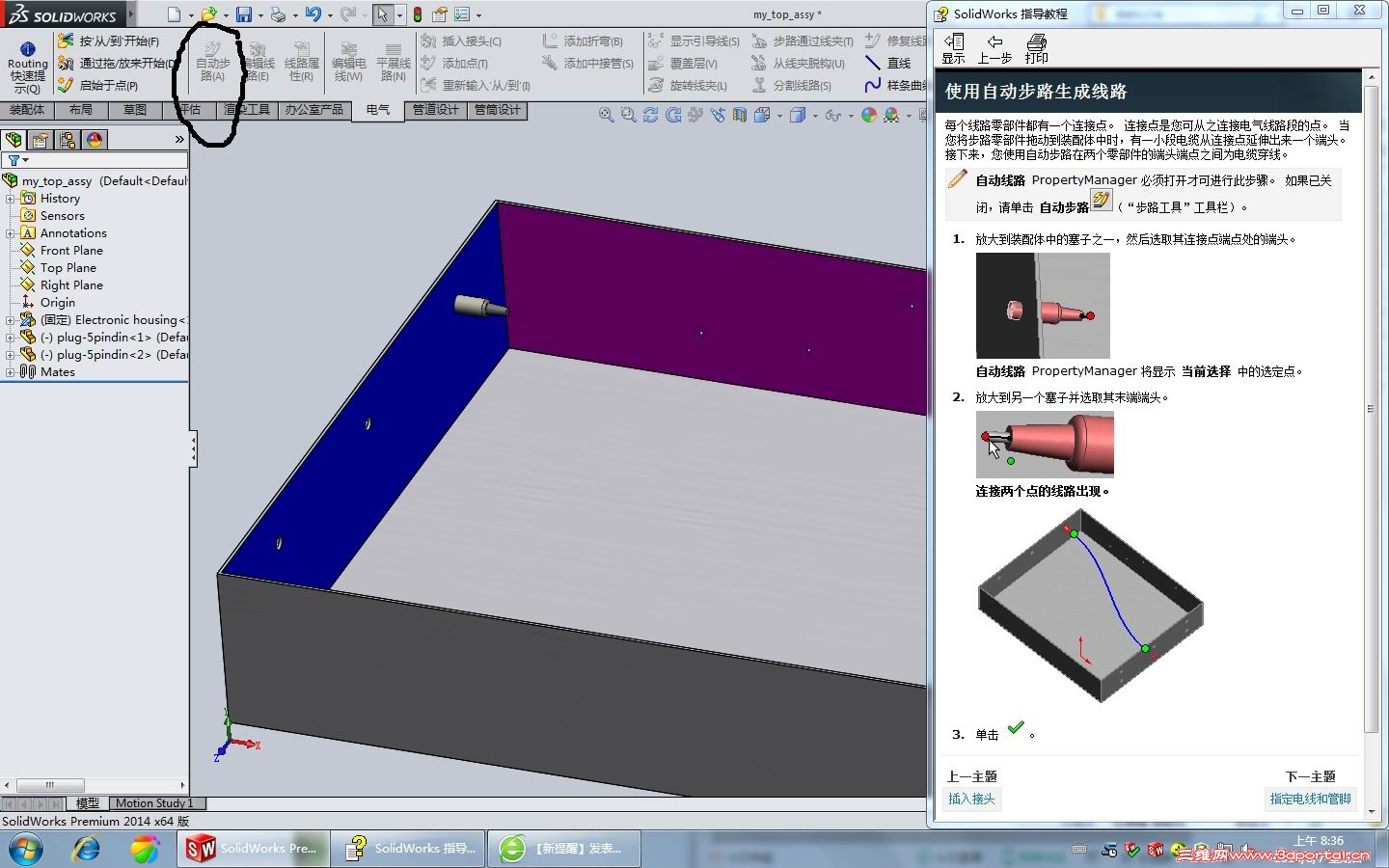1389x868 pixels.
Task: Click the Edit Appearance color ball icon
Action: tap(869, 115)
